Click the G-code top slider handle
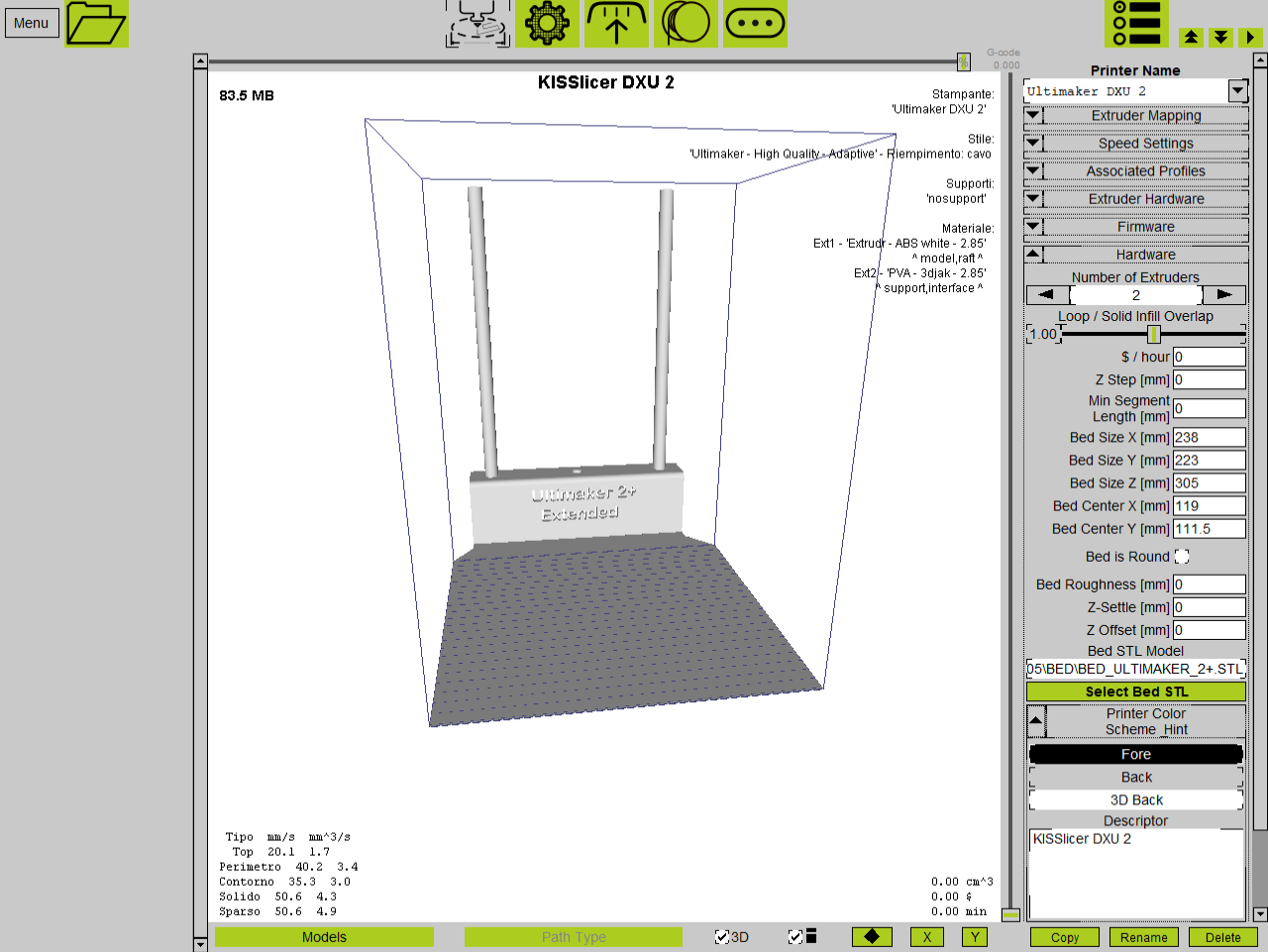The image size is (1268, 952). (963, 62)
